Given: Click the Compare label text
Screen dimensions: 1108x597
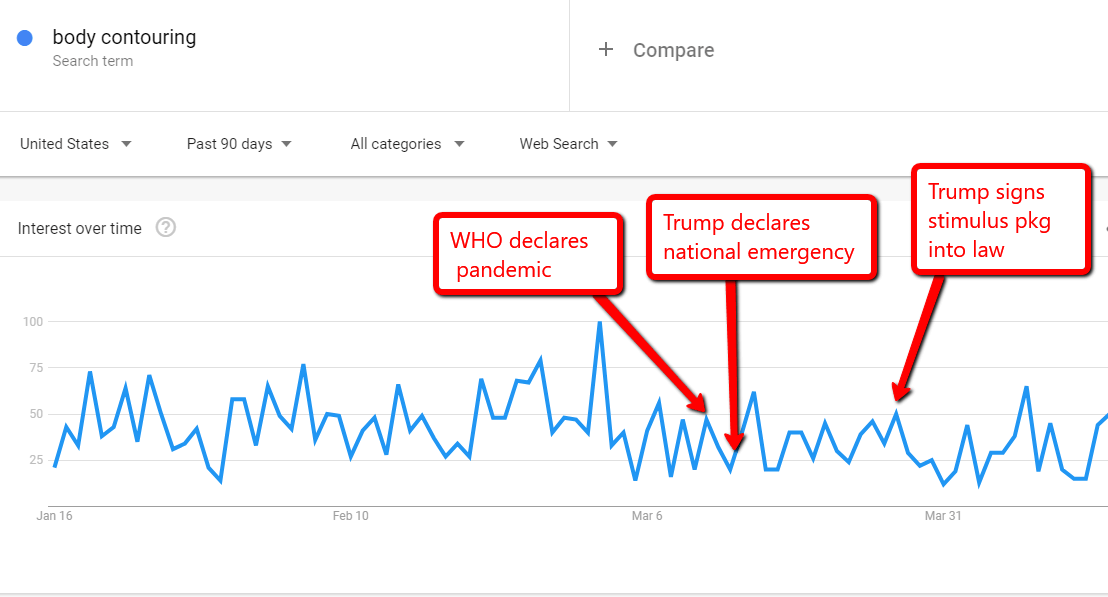Looking at the screenshot, I should click(x=673, y=50).
